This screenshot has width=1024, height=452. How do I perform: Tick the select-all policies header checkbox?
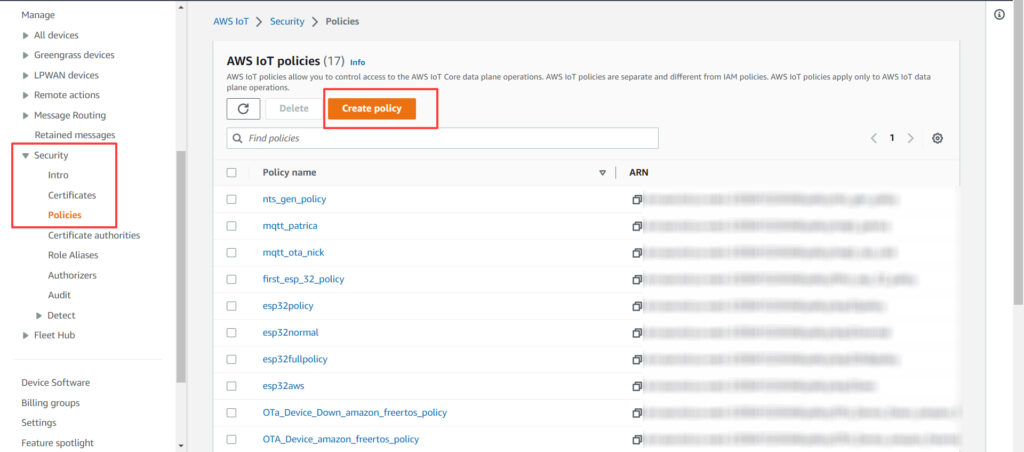point(232,173)
